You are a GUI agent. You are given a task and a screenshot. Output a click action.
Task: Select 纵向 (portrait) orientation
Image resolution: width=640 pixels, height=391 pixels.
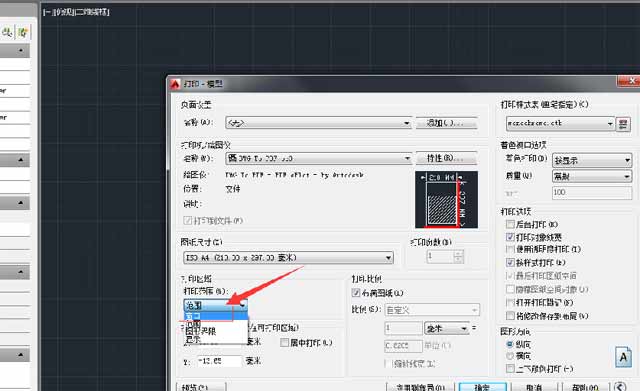click(x=509, y=344)
